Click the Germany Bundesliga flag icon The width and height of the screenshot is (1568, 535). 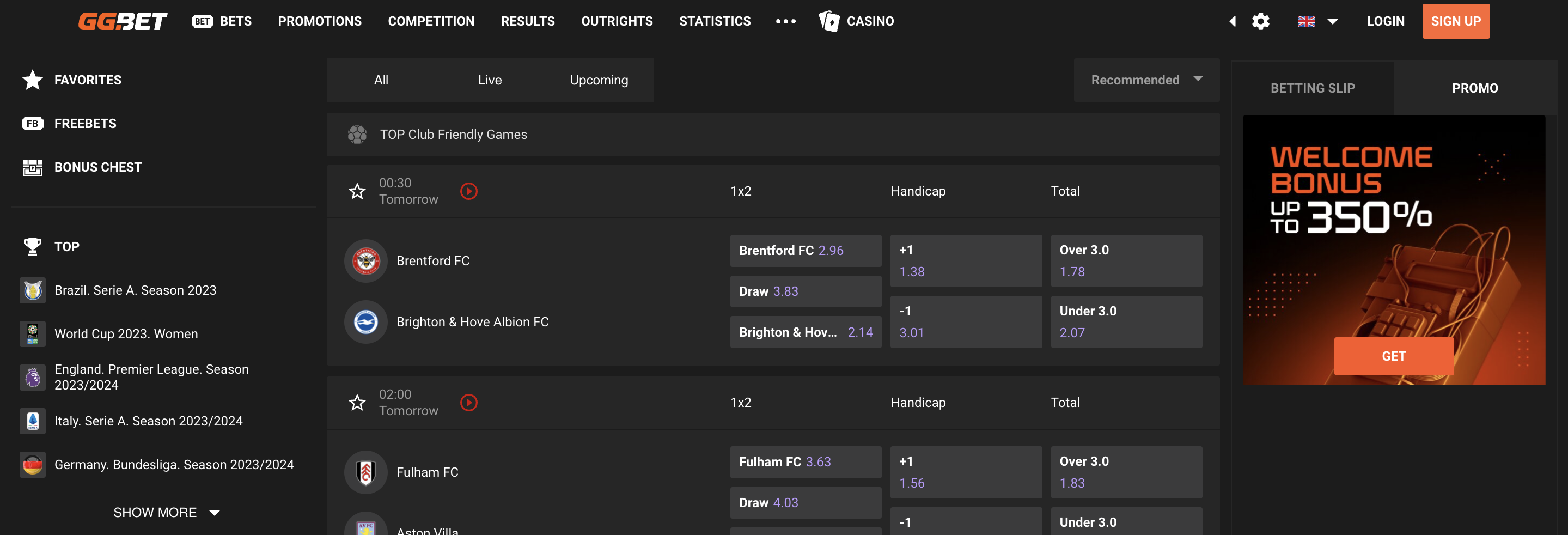tap(32, 465)
